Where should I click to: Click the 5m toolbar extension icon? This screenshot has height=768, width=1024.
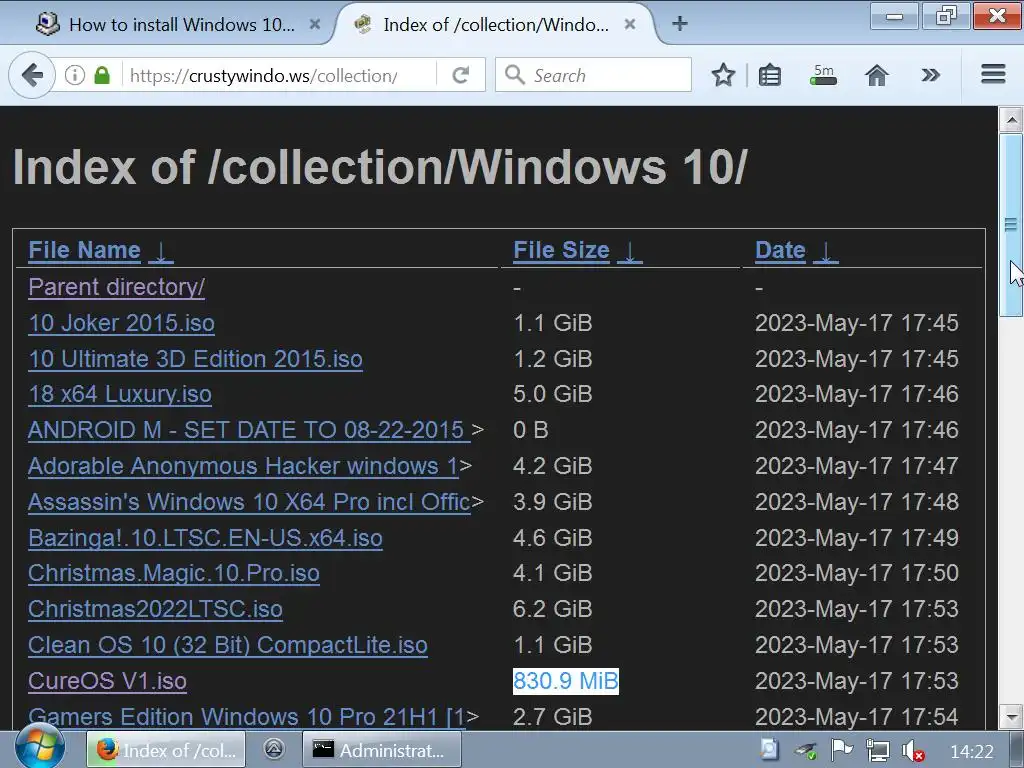823,75
